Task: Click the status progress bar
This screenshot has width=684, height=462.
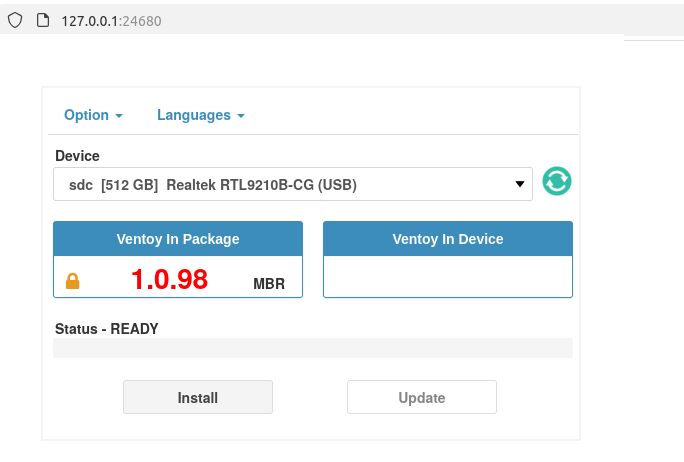Action: pos(312,348)
